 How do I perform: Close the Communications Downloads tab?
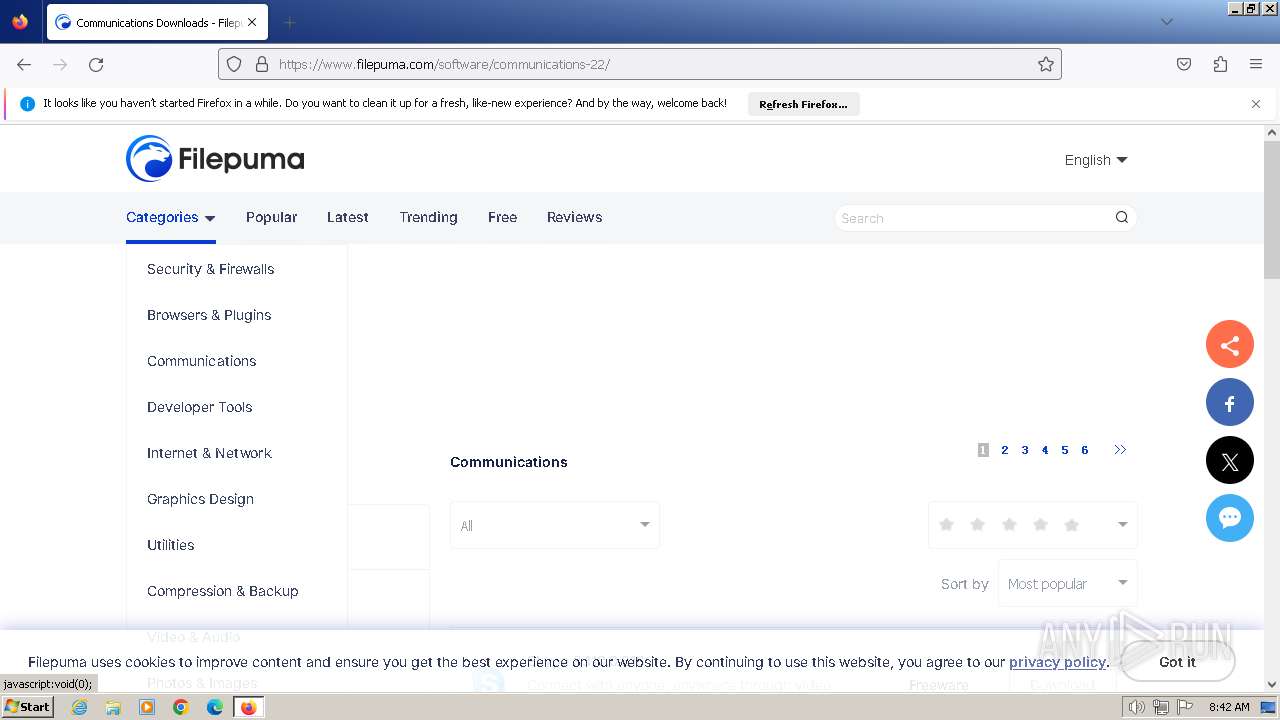252,22
